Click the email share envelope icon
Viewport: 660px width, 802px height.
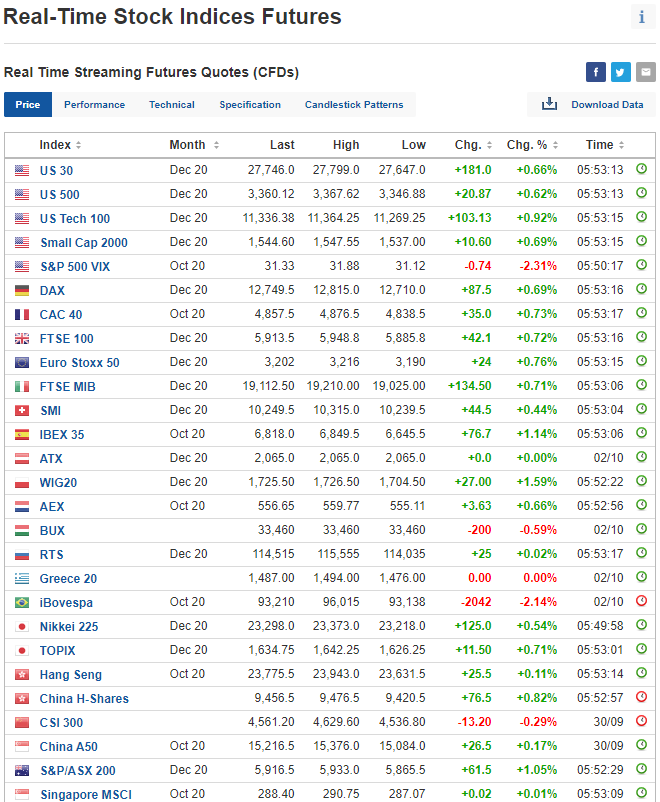point(646,72)
